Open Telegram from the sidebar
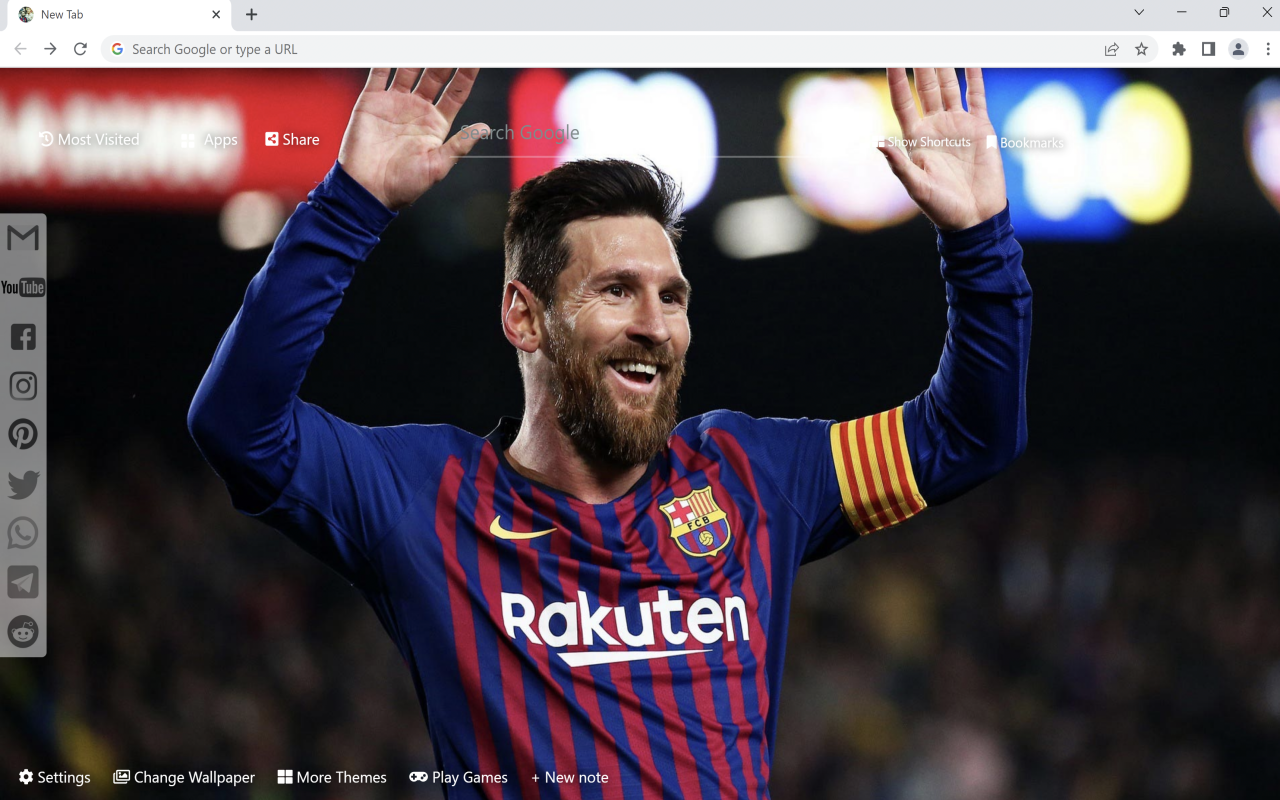 23,582
